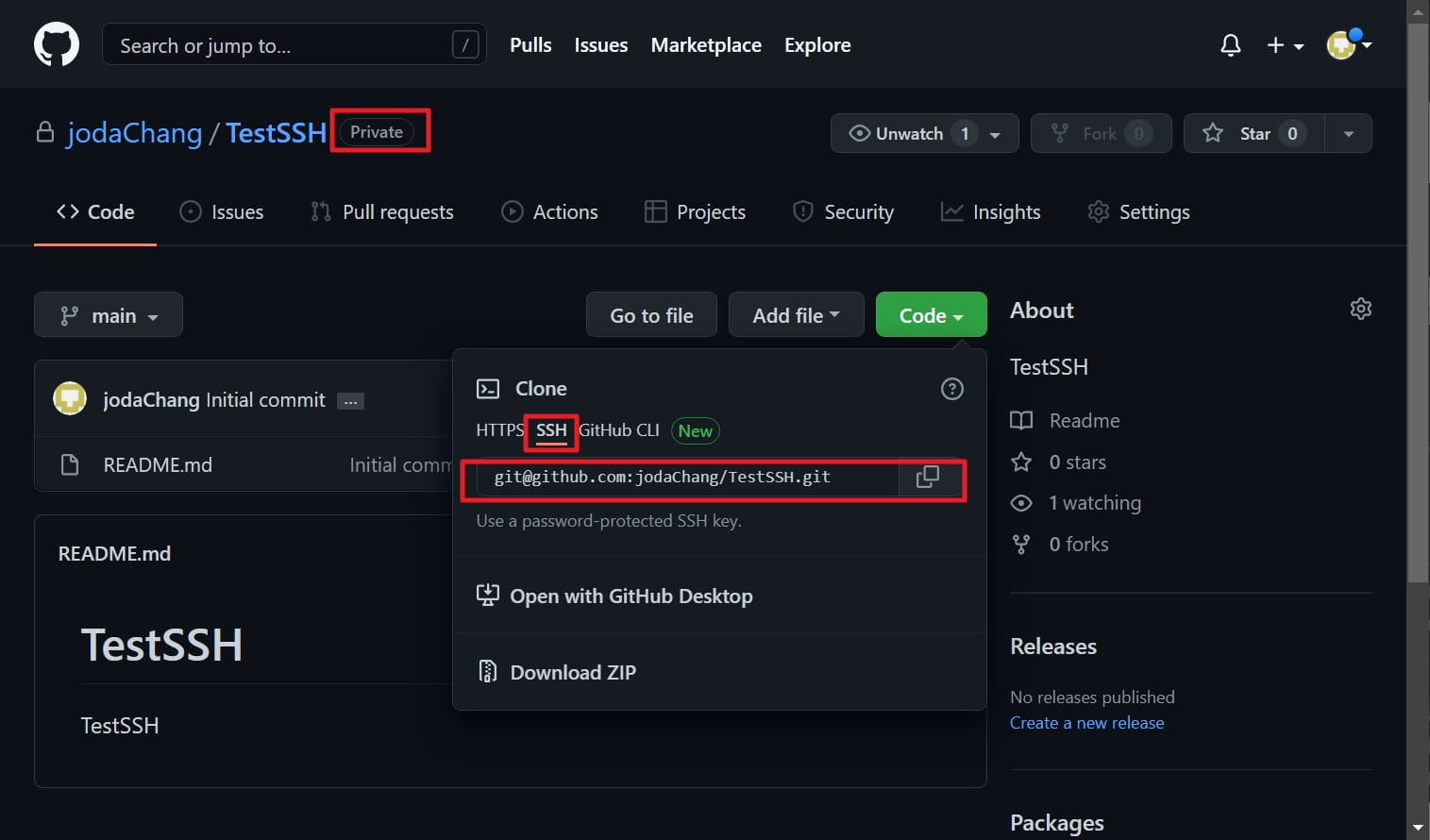
Task: Switch to the Code tab
Action: point(95,212)
